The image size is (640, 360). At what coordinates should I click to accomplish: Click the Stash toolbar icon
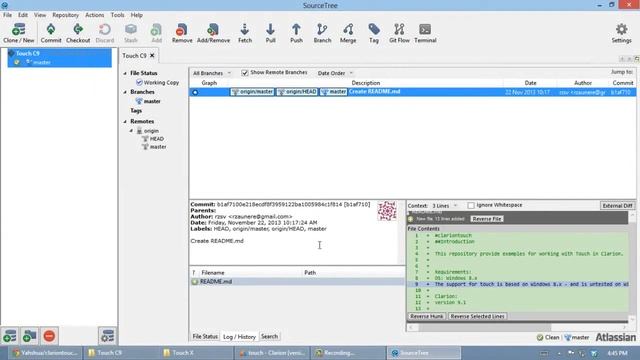coord(131,33)
